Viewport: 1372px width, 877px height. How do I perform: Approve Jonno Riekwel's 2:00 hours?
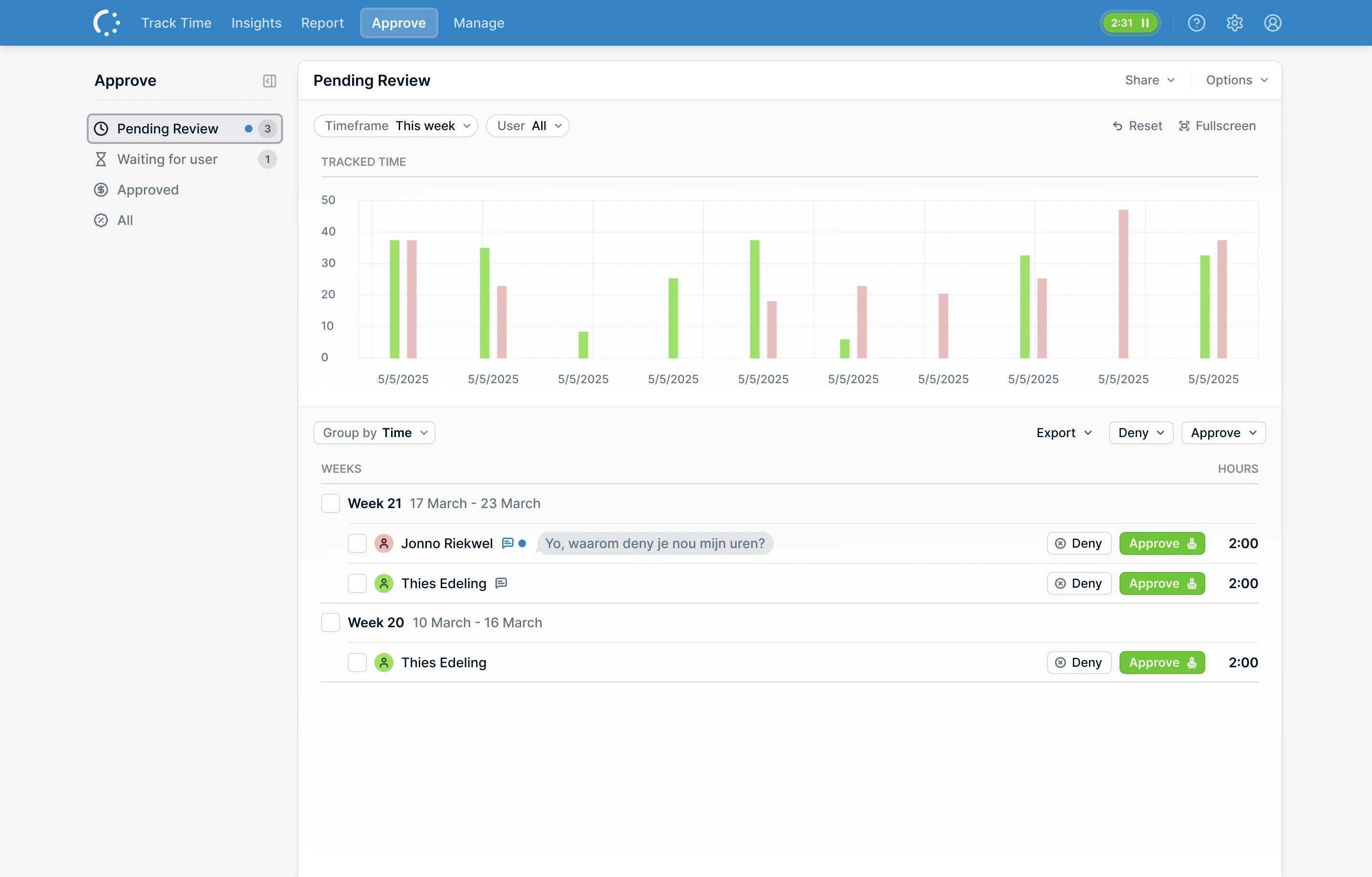point(1162,543)
